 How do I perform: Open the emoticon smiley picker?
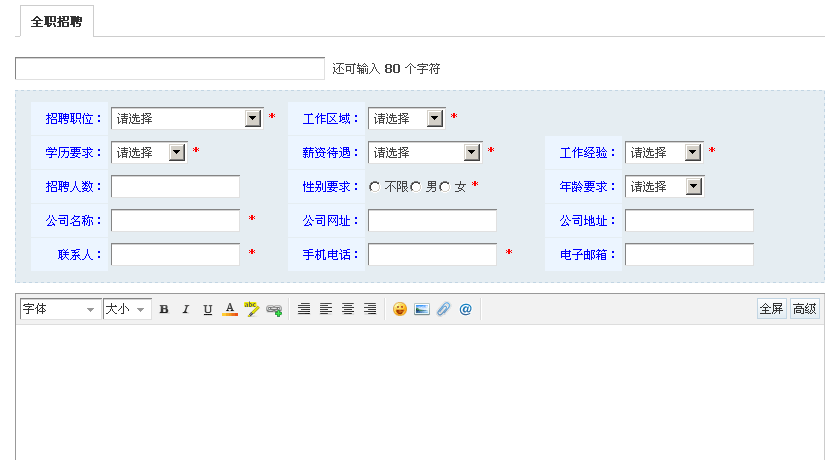(x=399, y=309)
